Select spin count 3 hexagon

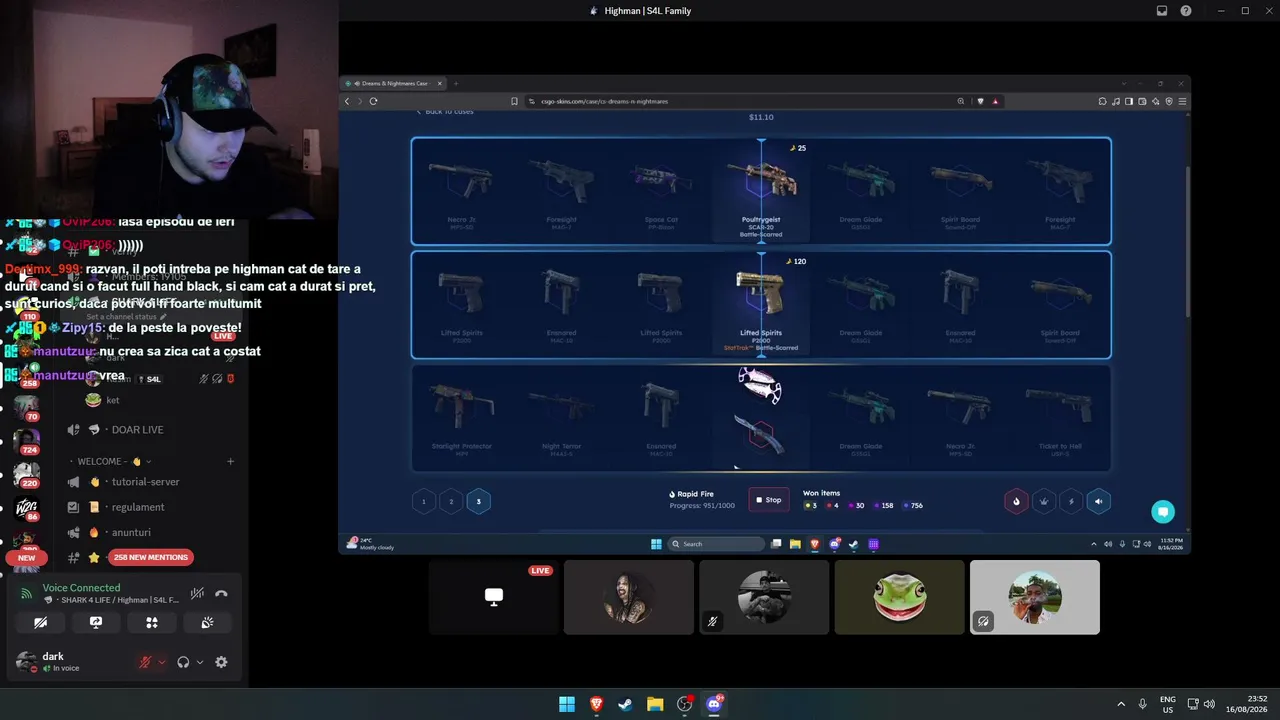[x=478, y=501]
